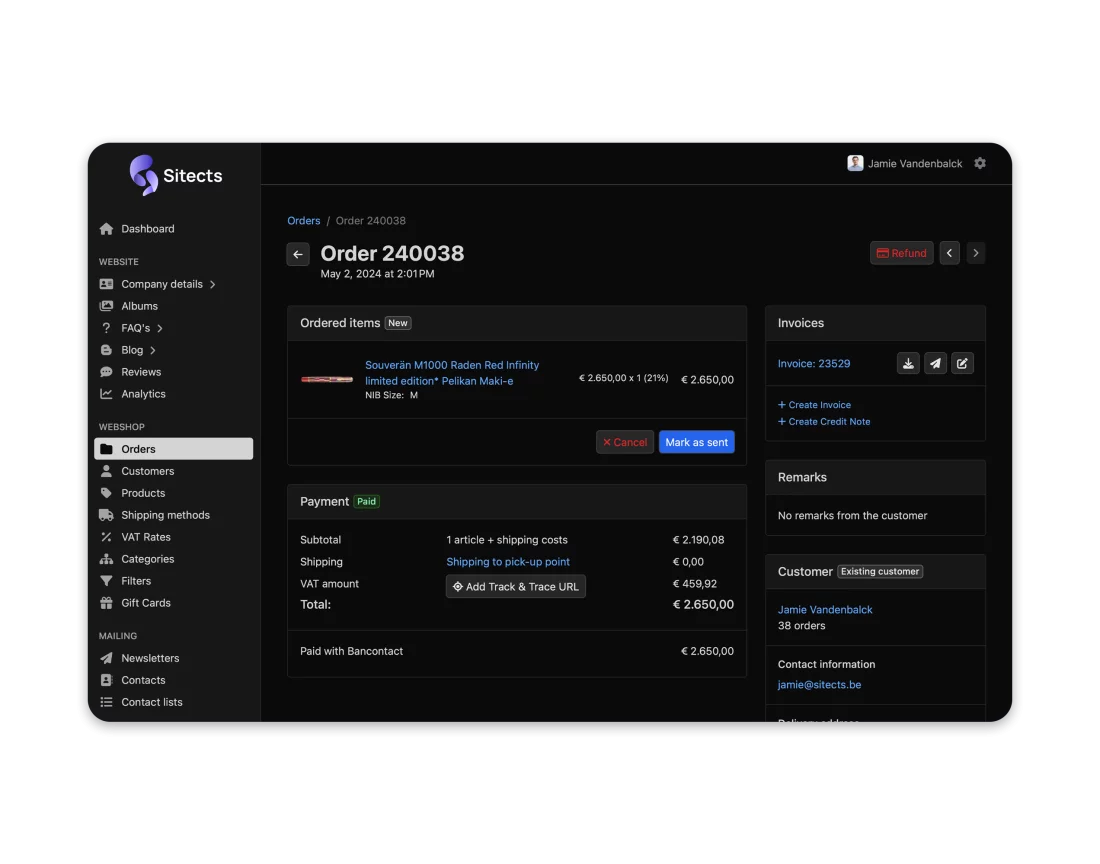This screenshot has height=864, width=1100.
Task: Click the Products tag icon
Action: coord(106,493)
